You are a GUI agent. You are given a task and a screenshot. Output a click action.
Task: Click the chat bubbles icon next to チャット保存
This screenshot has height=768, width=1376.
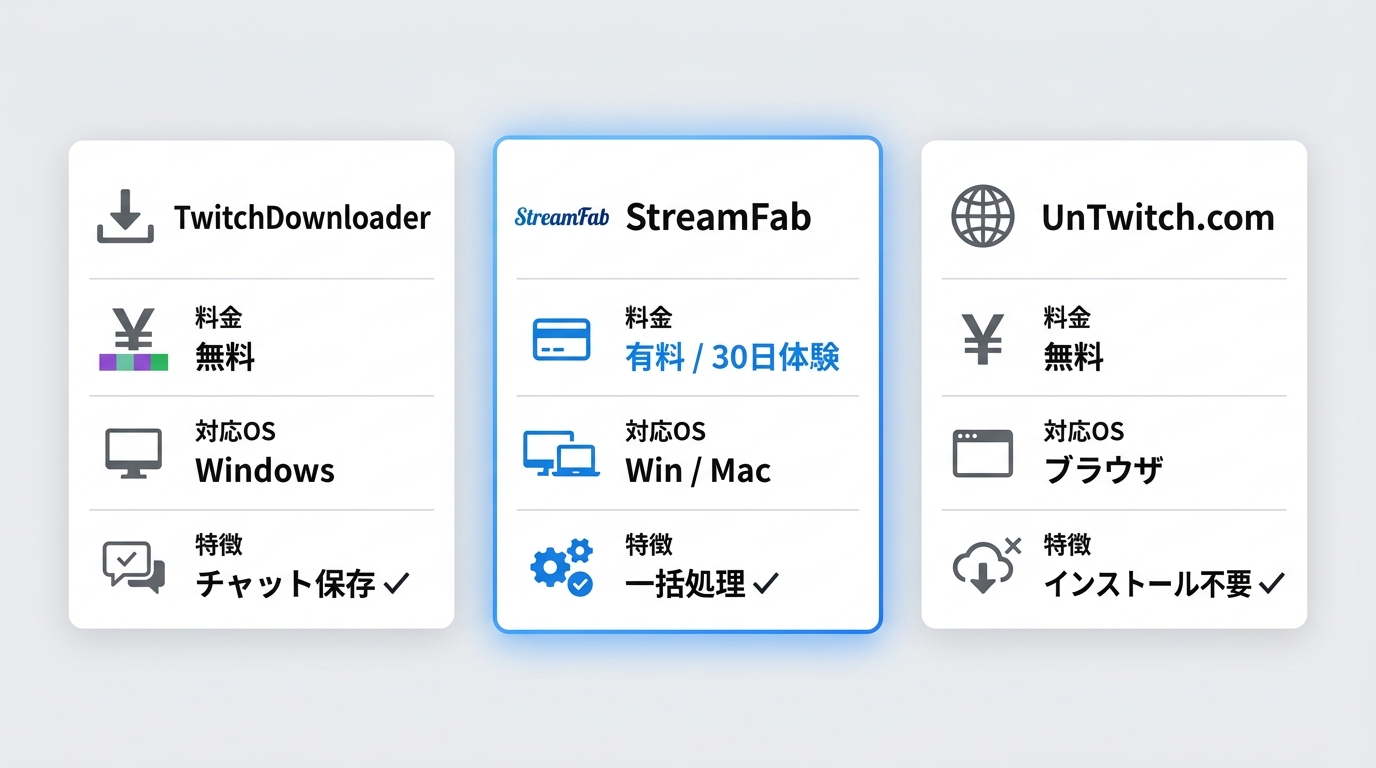pos(134,568)
